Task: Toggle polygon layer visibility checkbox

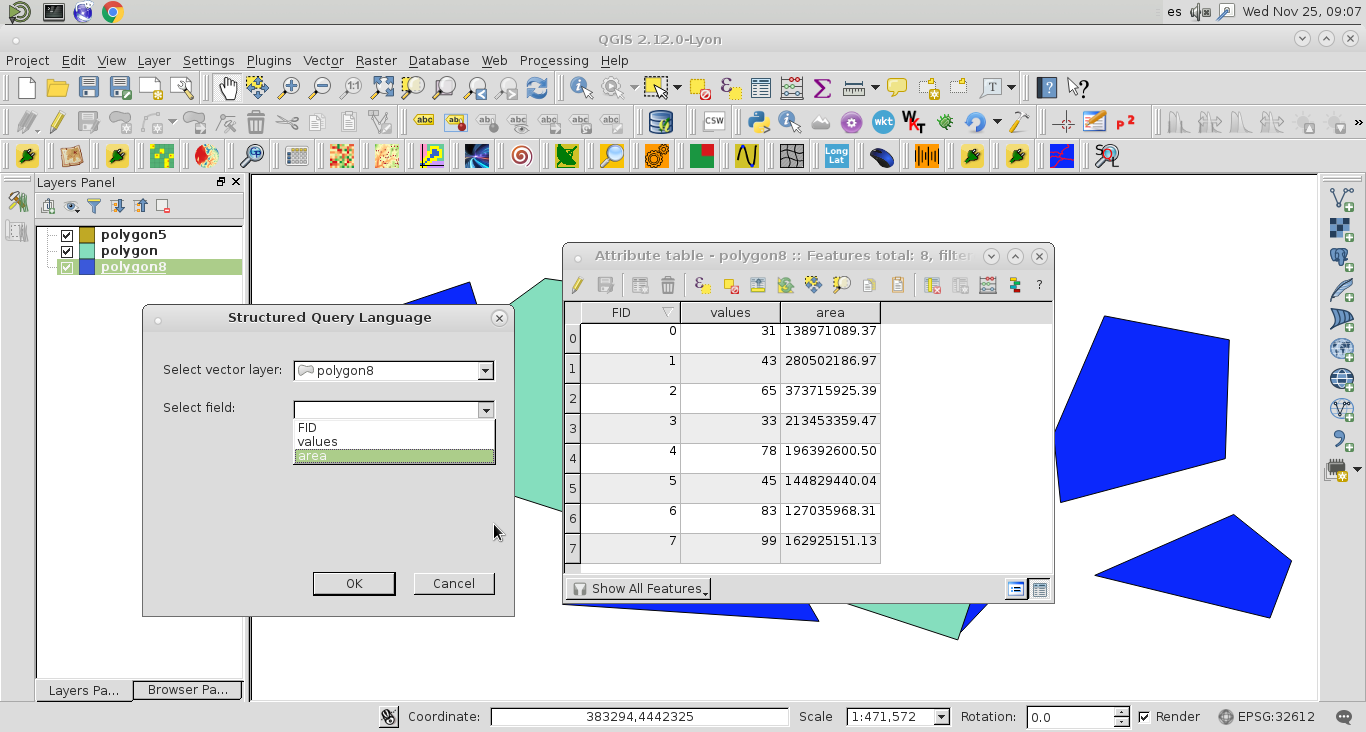Action: coord(67,251)
